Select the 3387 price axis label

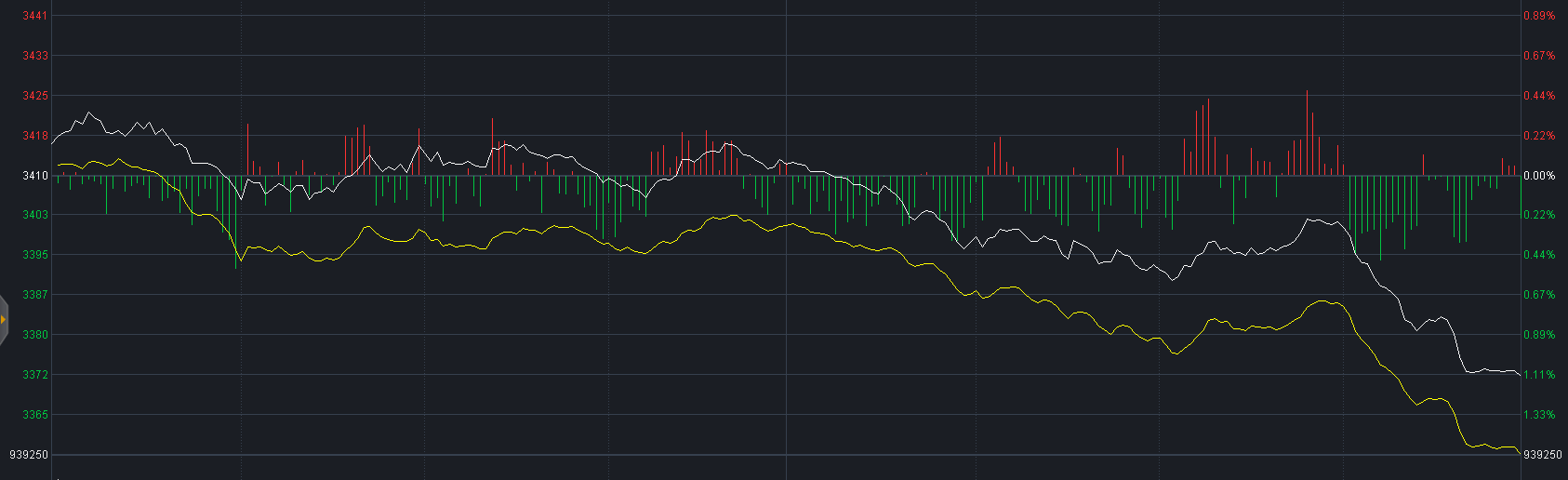click(35, 295)
